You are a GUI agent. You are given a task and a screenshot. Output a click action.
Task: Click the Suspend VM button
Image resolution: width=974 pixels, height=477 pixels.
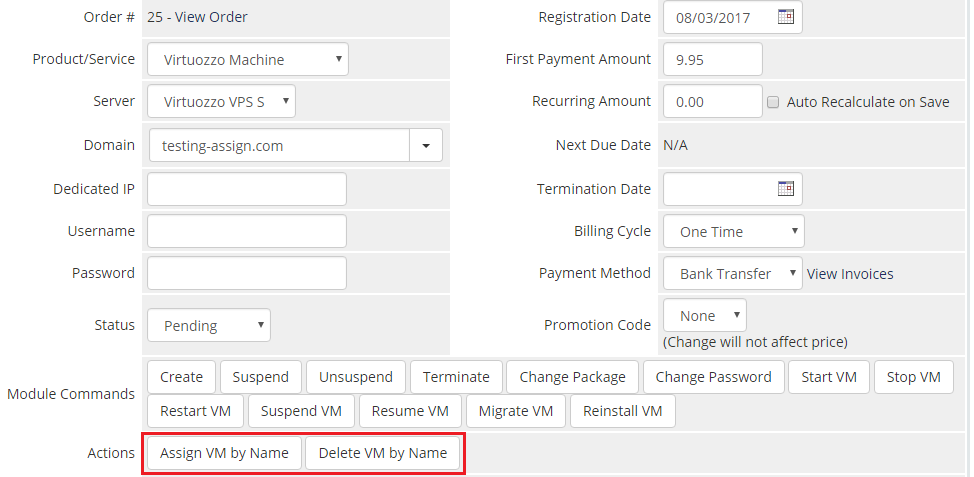click(301, 411)
